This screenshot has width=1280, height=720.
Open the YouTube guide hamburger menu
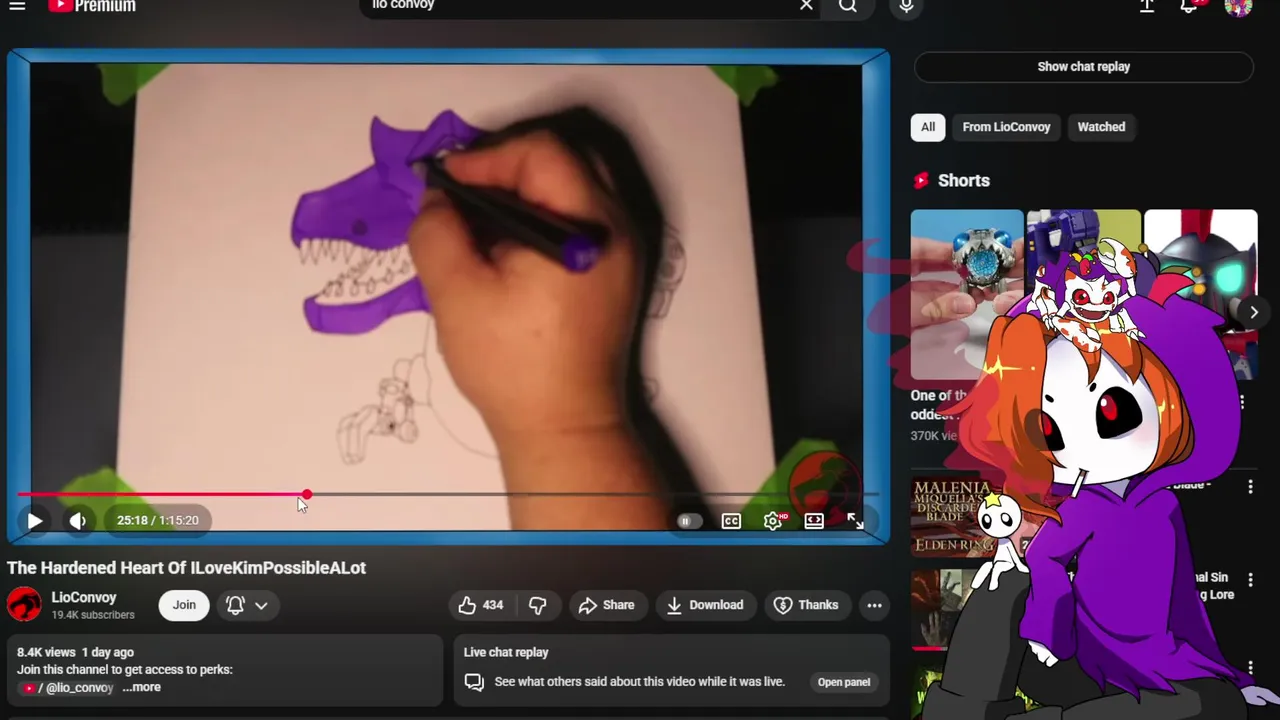tap(17, 6)
